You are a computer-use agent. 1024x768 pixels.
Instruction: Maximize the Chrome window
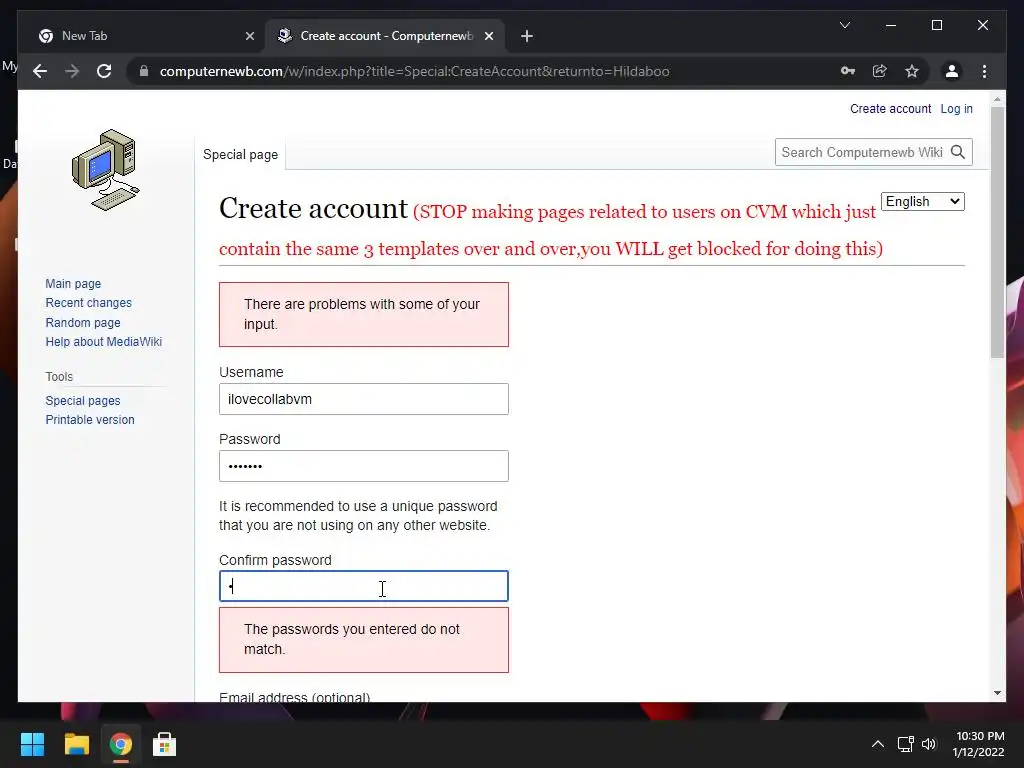[936, 25]
